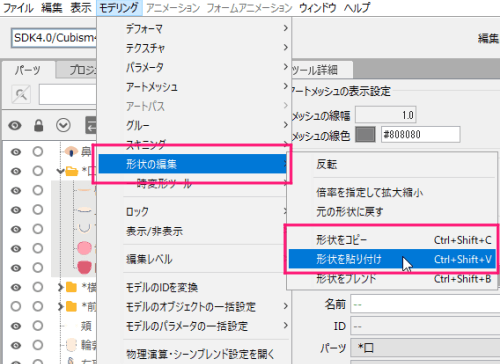Toggle eye icon on the light pink circle row

16,248
